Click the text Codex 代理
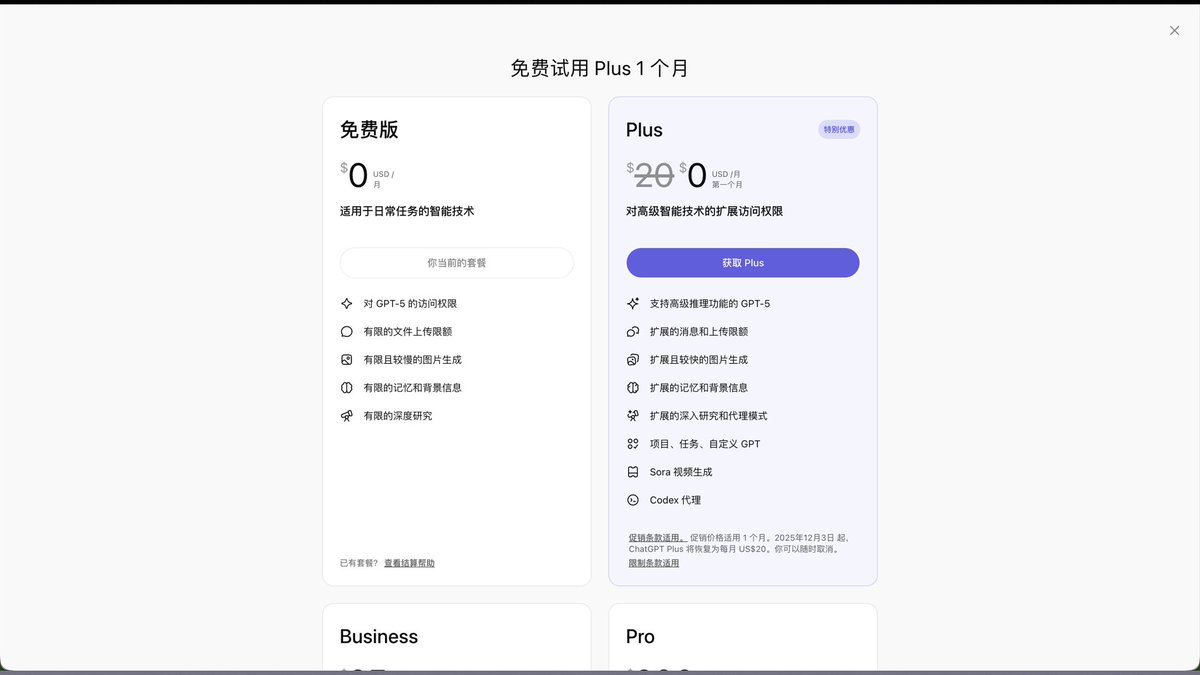The image size is (1200, 675). click(x=675, y=499)
